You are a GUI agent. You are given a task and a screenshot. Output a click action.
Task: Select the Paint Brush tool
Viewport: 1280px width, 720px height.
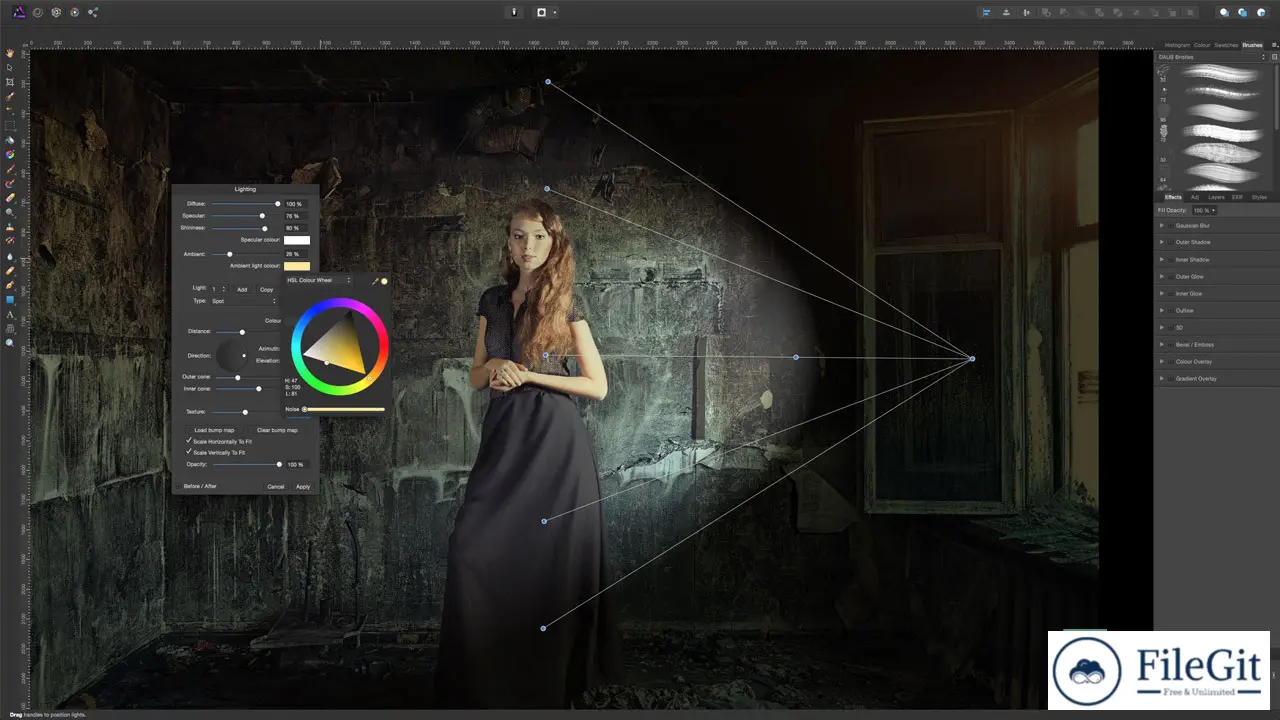point(10,169)
